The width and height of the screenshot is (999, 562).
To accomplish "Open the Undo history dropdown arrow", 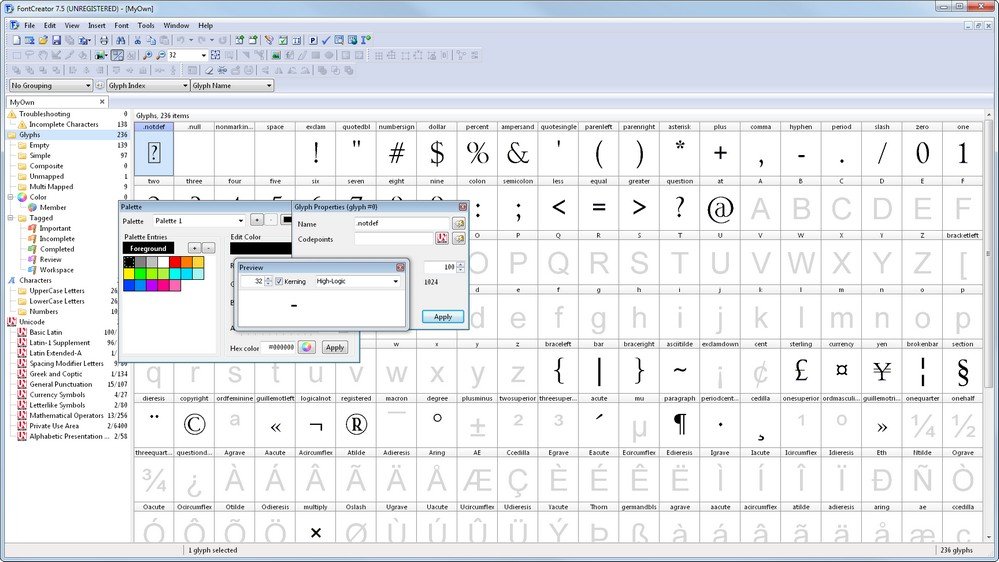I will coord(191,40).
